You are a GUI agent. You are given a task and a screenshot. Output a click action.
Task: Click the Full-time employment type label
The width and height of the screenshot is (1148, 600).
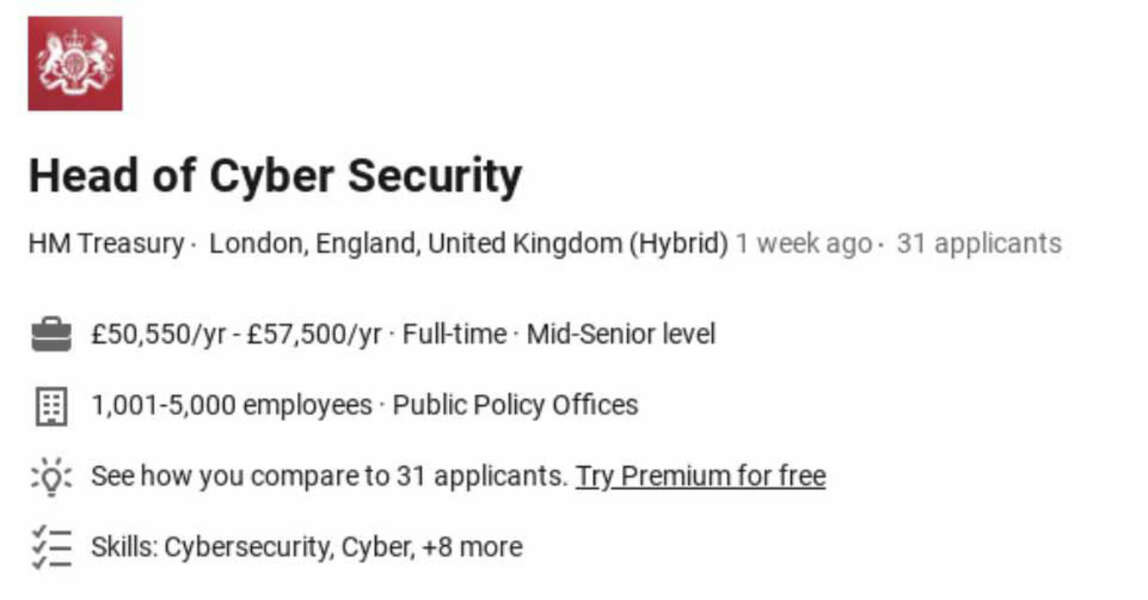coord(454,334)
